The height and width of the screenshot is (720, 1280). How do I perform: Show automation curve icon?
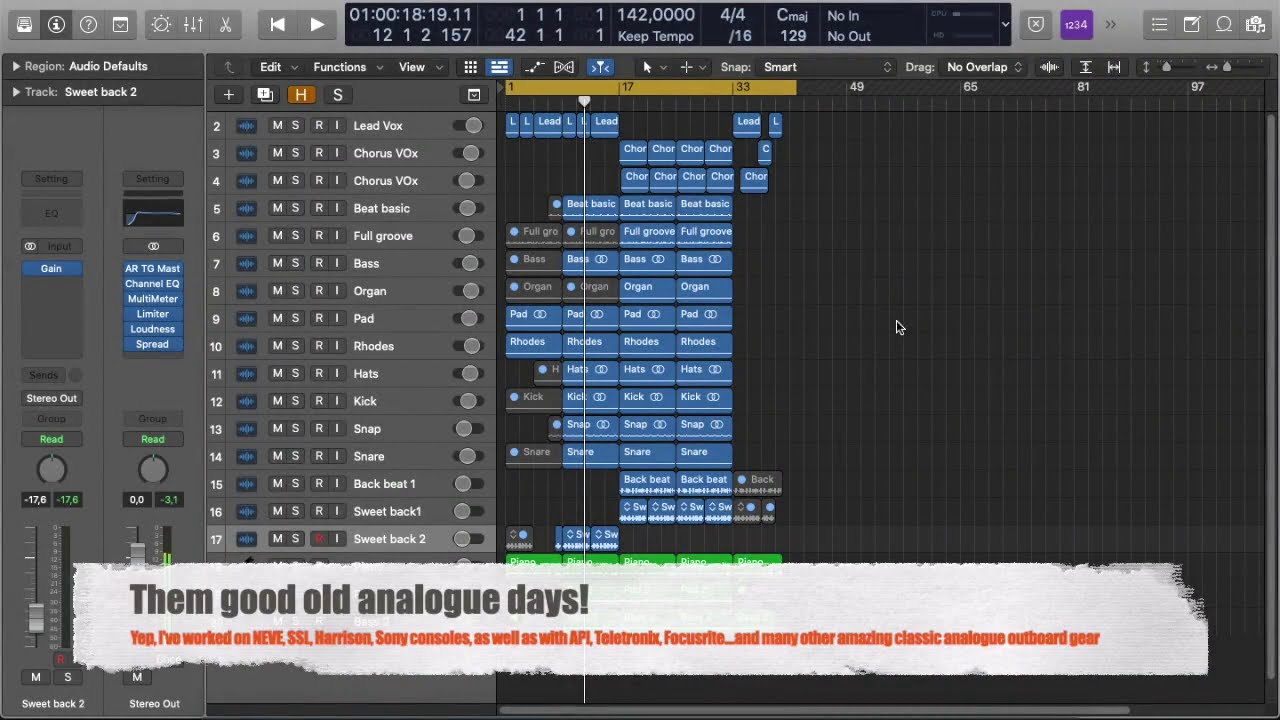click(x=535, y=67)
